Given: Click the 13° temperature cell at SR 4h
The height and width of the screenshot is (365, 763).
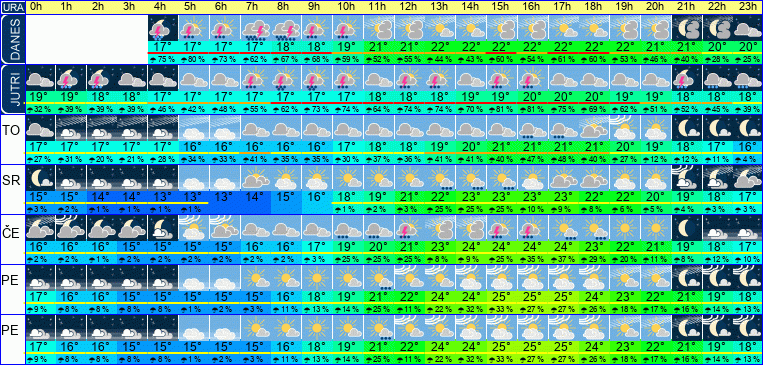Looking at the screenshot, I should [163, 197].
